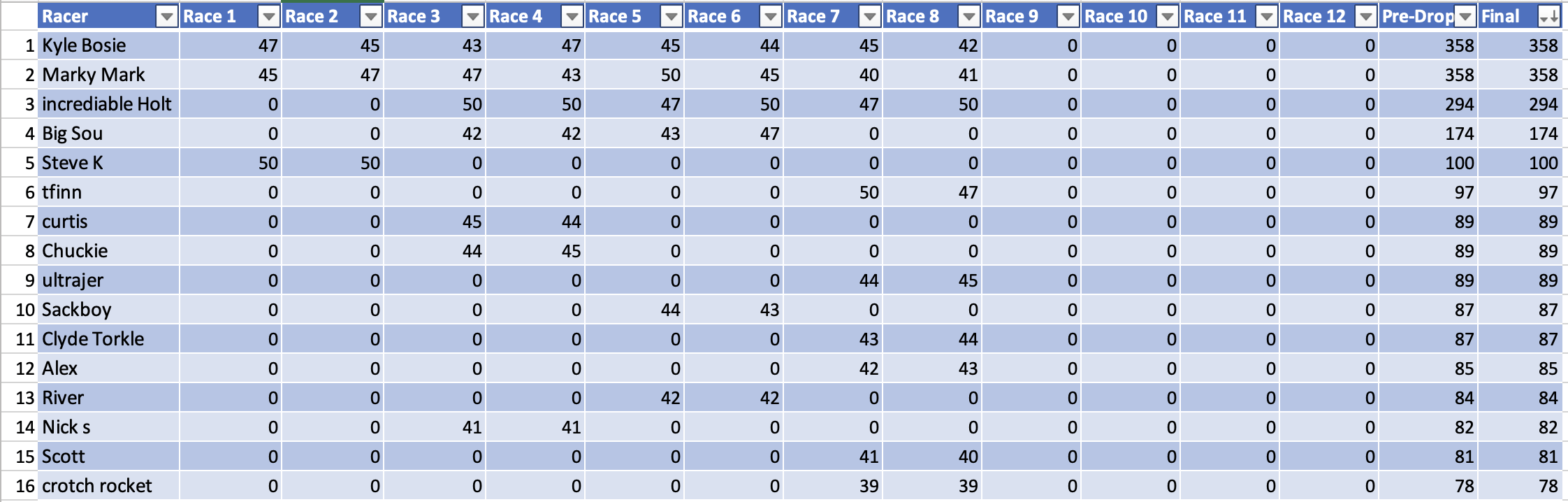Expand the Race 3 filter arrow
The height and width of the screenshot is (502, 1568).
pos(473,17)
